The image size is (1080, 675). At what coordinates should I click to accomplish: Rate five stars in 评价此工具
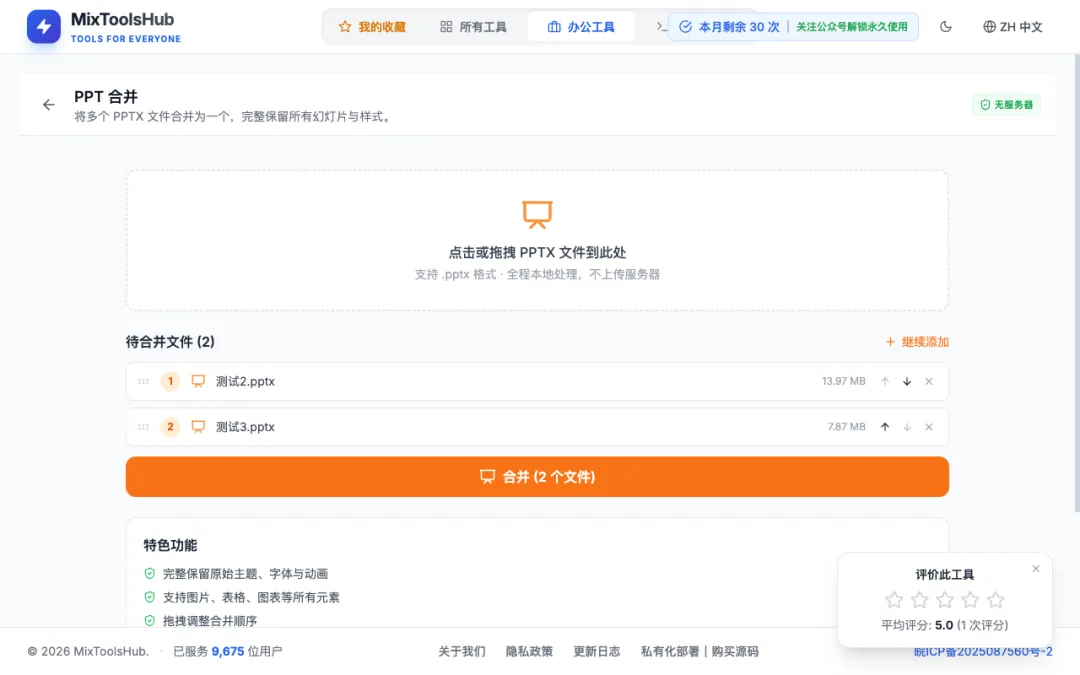click(995, 600)
